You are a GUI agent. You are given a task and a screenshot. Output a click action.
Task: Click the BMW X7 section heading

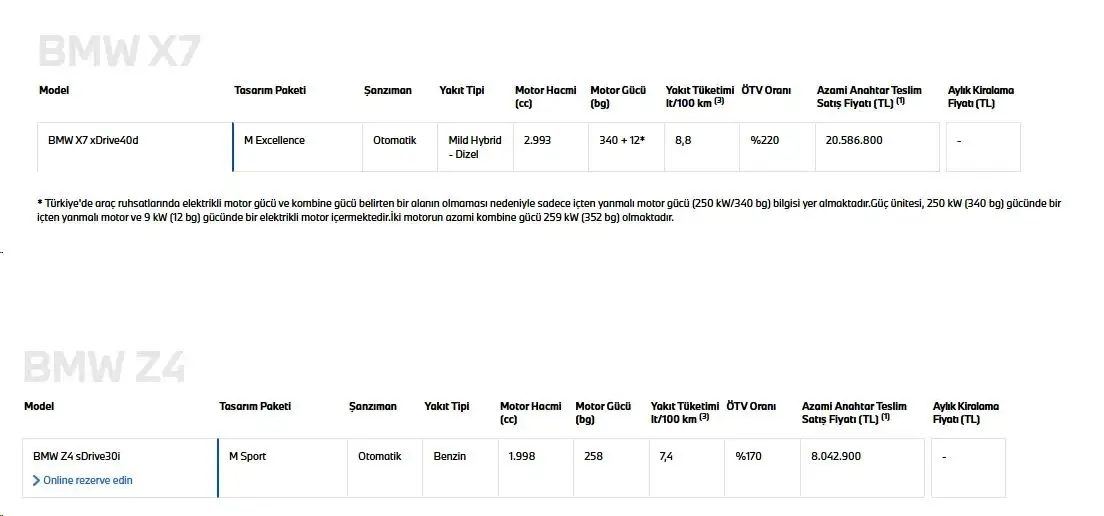pyautogui.click(x=120, y=51)
